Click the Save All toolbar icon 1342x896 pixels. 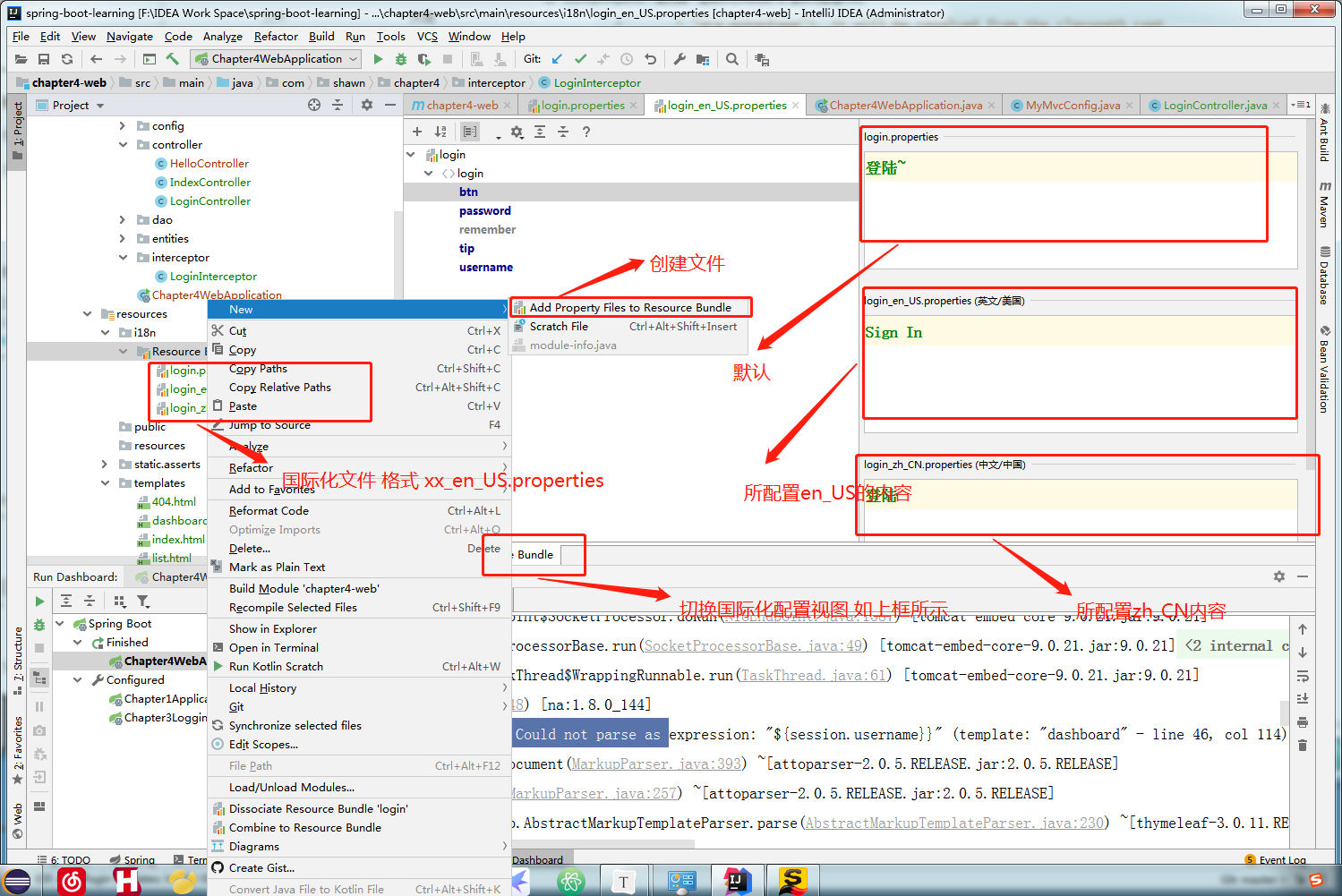point(44,59)
